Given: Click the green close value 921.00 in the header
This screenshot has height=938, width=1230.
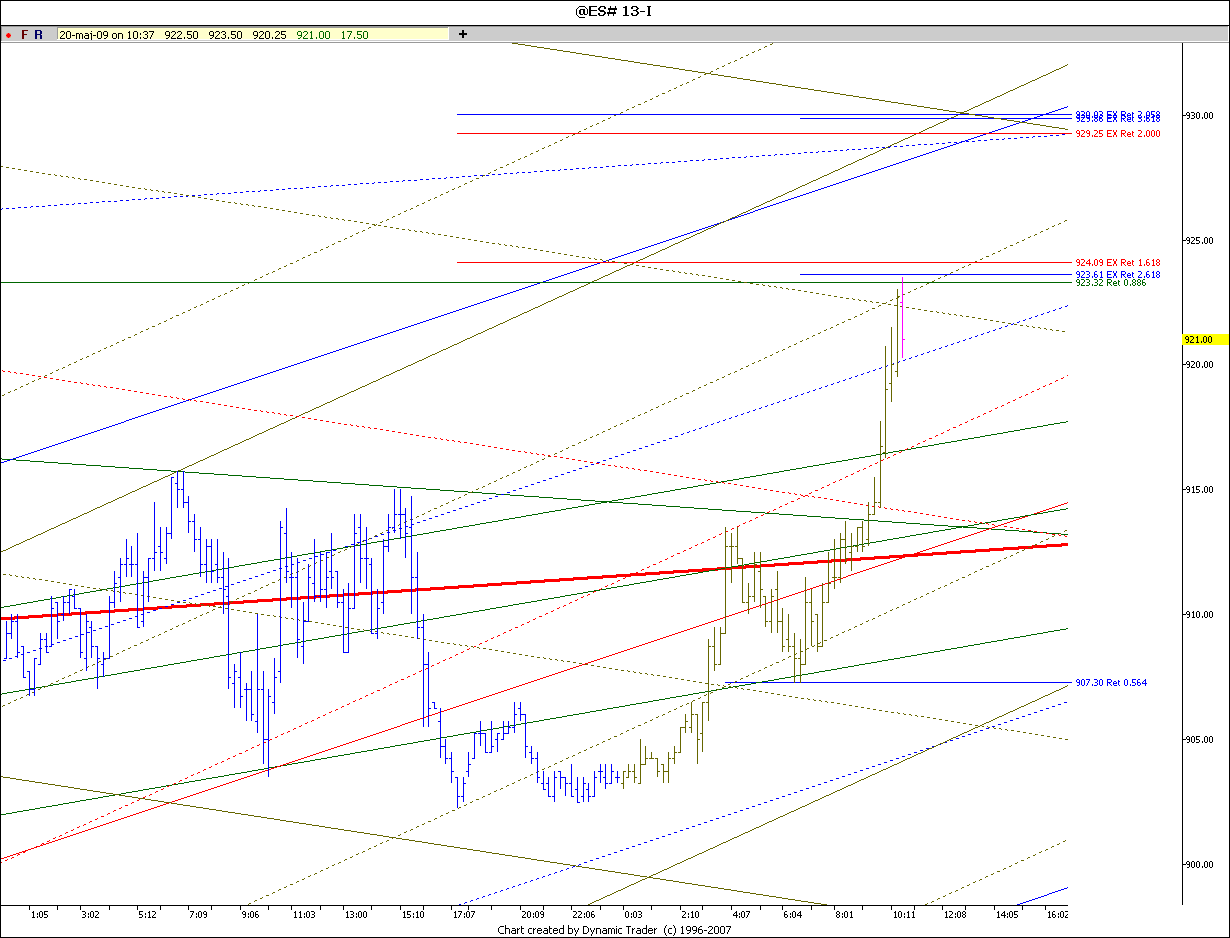Looking at the screenshot, I should [313, 34].
